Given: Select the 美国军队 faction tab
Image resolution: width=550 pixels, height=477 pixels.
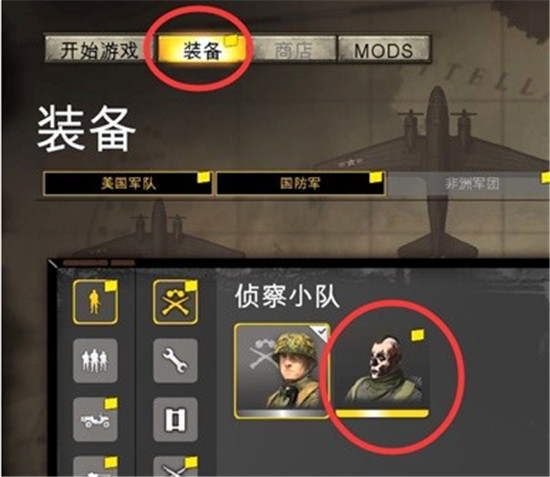Looking at the screenshot, I should (x=128, y=183).
